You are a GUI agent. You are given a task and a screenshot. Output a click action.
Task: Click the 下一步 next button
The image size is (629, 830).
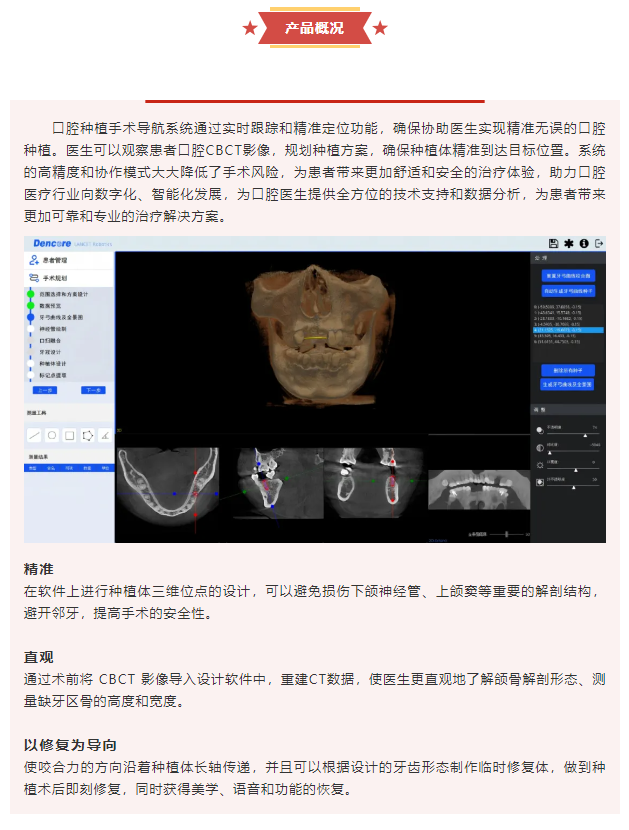93,391
